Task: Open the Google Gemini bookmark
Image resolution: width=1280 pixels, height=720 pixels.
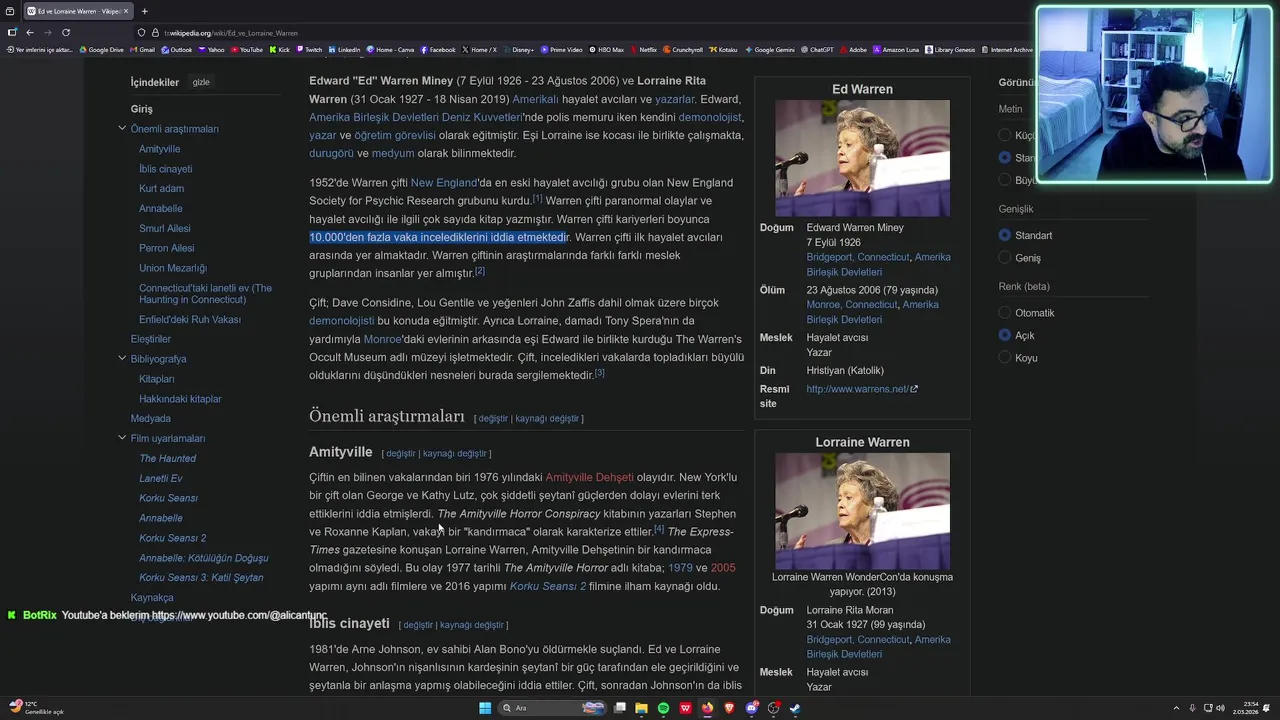Action: (x=770, y=50)
